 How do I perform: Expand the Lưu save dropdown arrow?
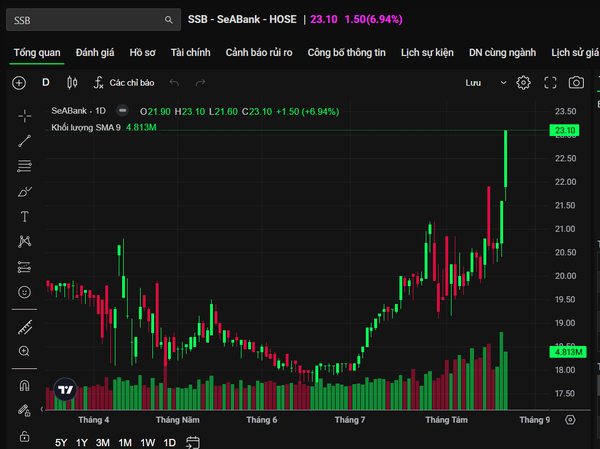pyautogui.click(x=504, y=83)
